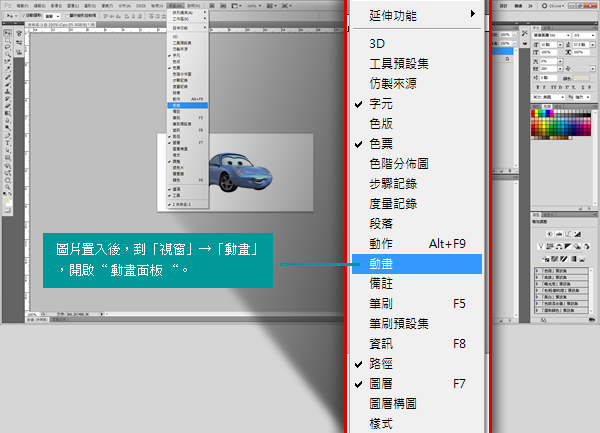Add a Vibrance adjustment layer

[541, 246]
